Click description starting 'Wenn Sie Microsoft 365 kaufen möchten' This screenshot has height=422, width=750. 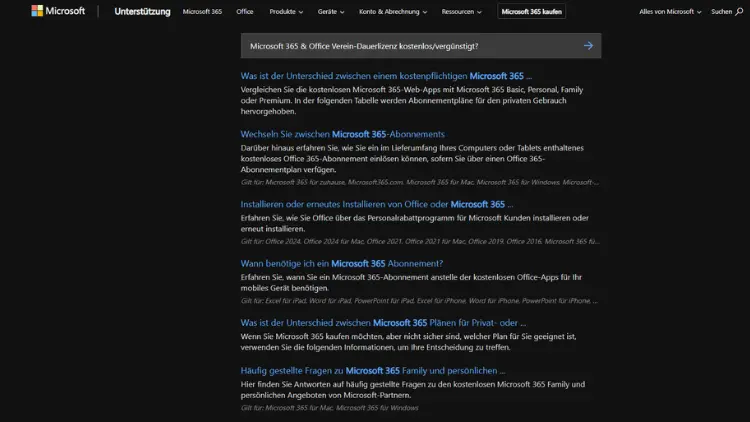(x=408, y=342)
